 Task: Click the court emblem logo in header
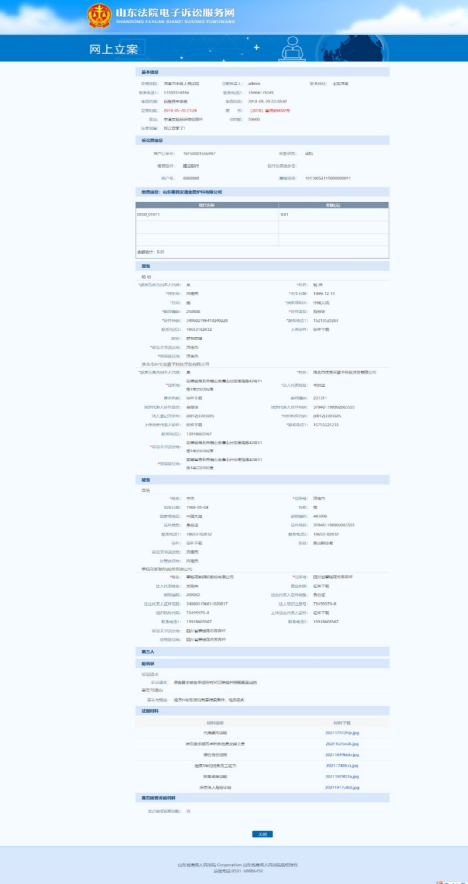99,15
